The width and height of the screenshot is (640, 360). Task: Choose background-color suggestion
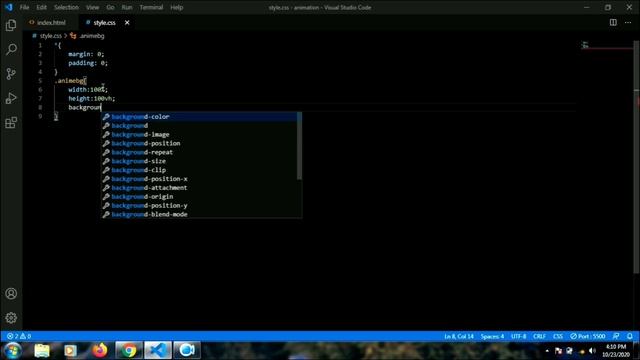pos(199,117)
